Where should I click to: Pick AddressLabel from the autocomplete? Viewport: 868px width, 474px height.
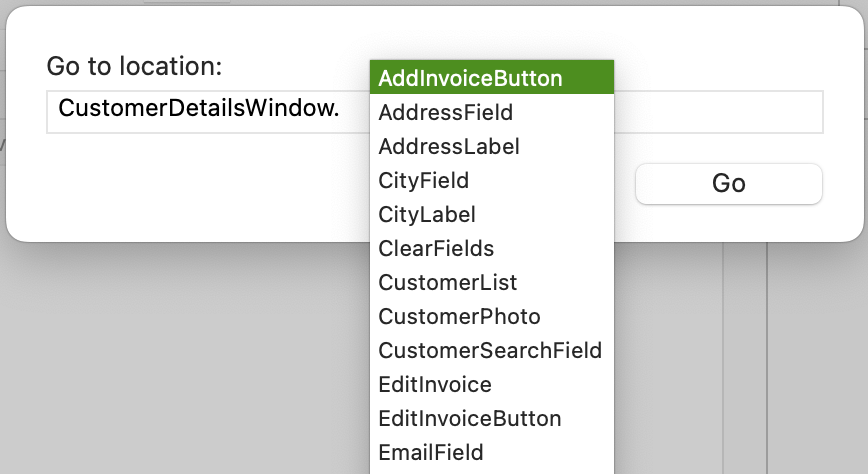tap(492, 147)
